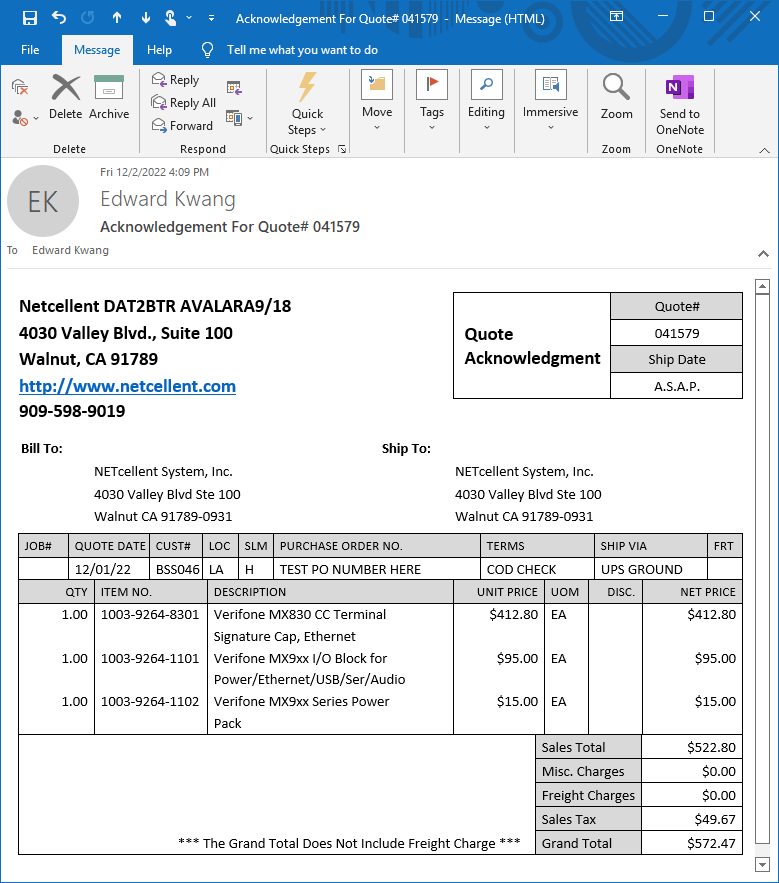Screen dimensions: 779x883
Task: Open the Help tab
Action: pos(159,50)
